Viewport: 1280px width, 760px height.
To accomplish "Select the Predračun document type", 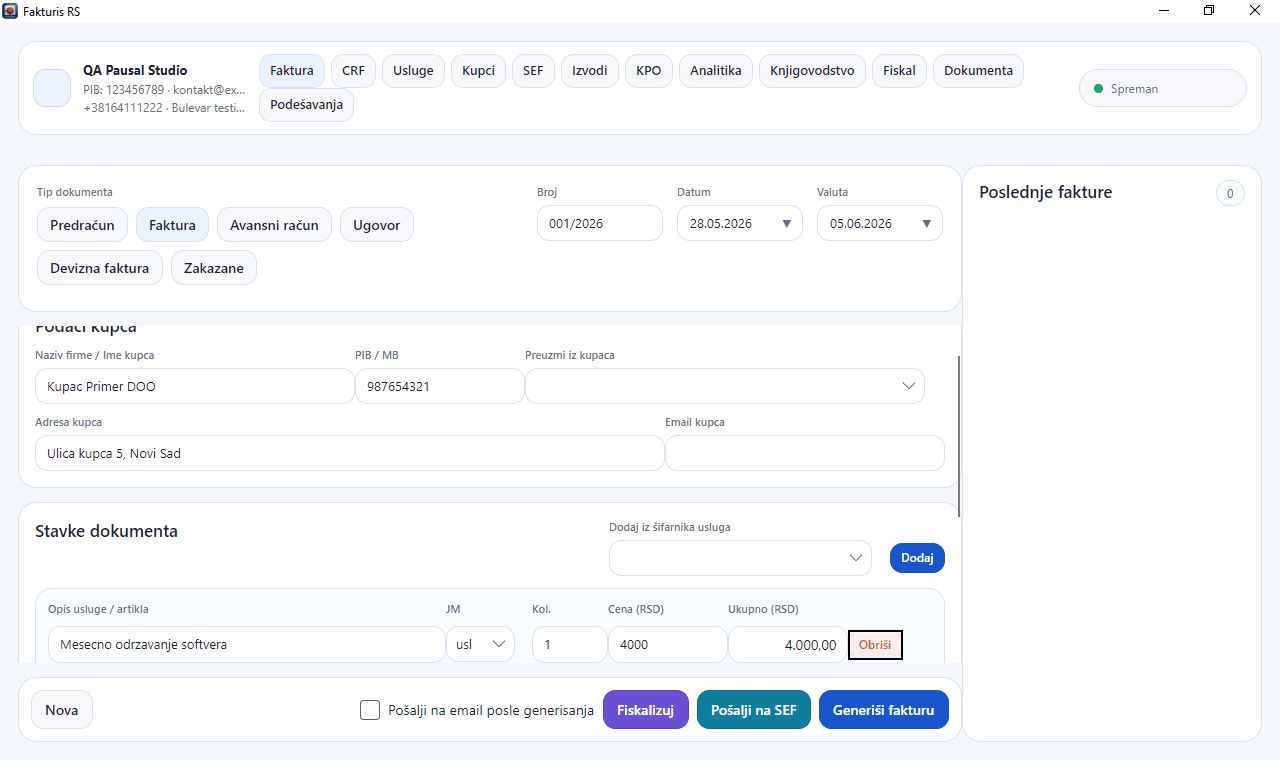I will (82, 225).
